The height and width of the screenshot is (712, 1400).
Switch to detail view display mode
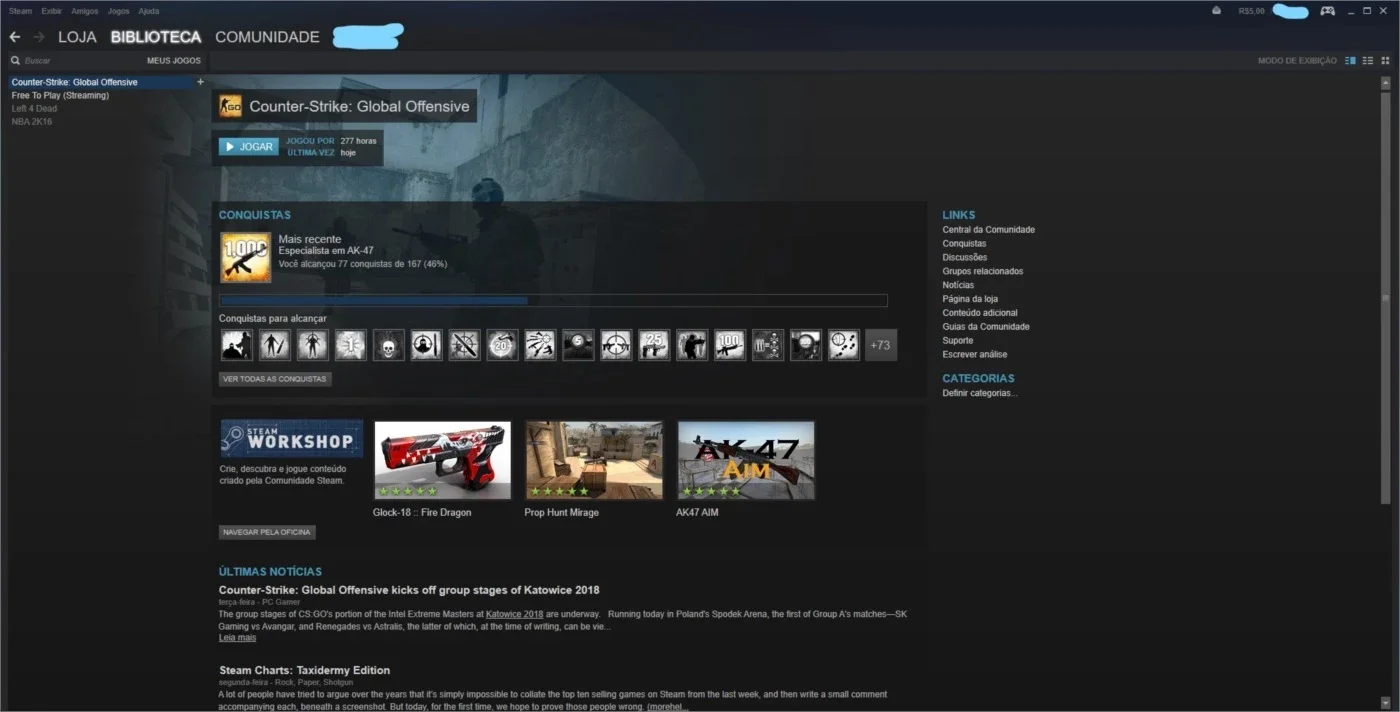[1350, 61]
